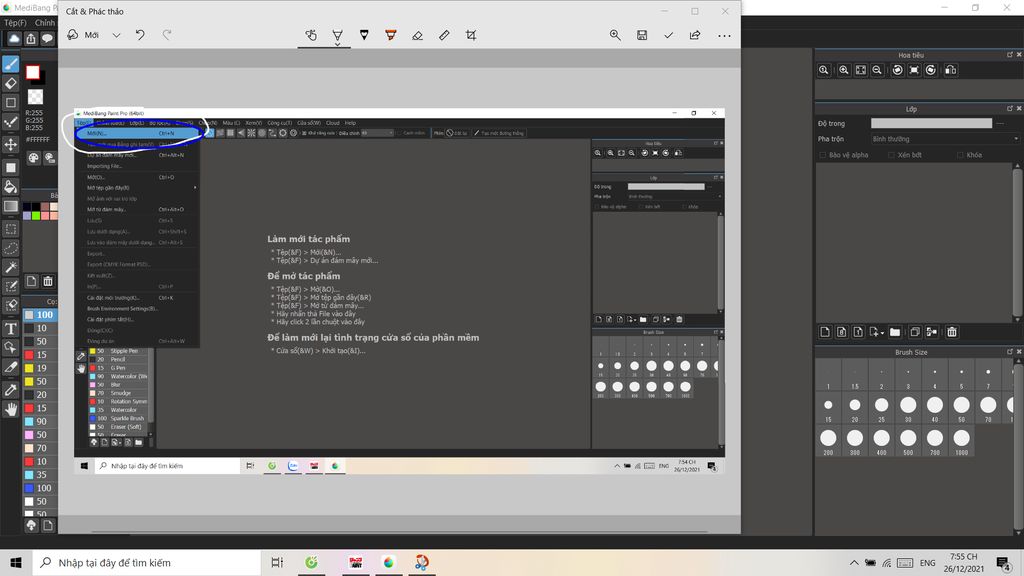This screenshot has height=576, width=1024.
Task: Toggle the Xén bớt checkbox
Action: point(891,155)
